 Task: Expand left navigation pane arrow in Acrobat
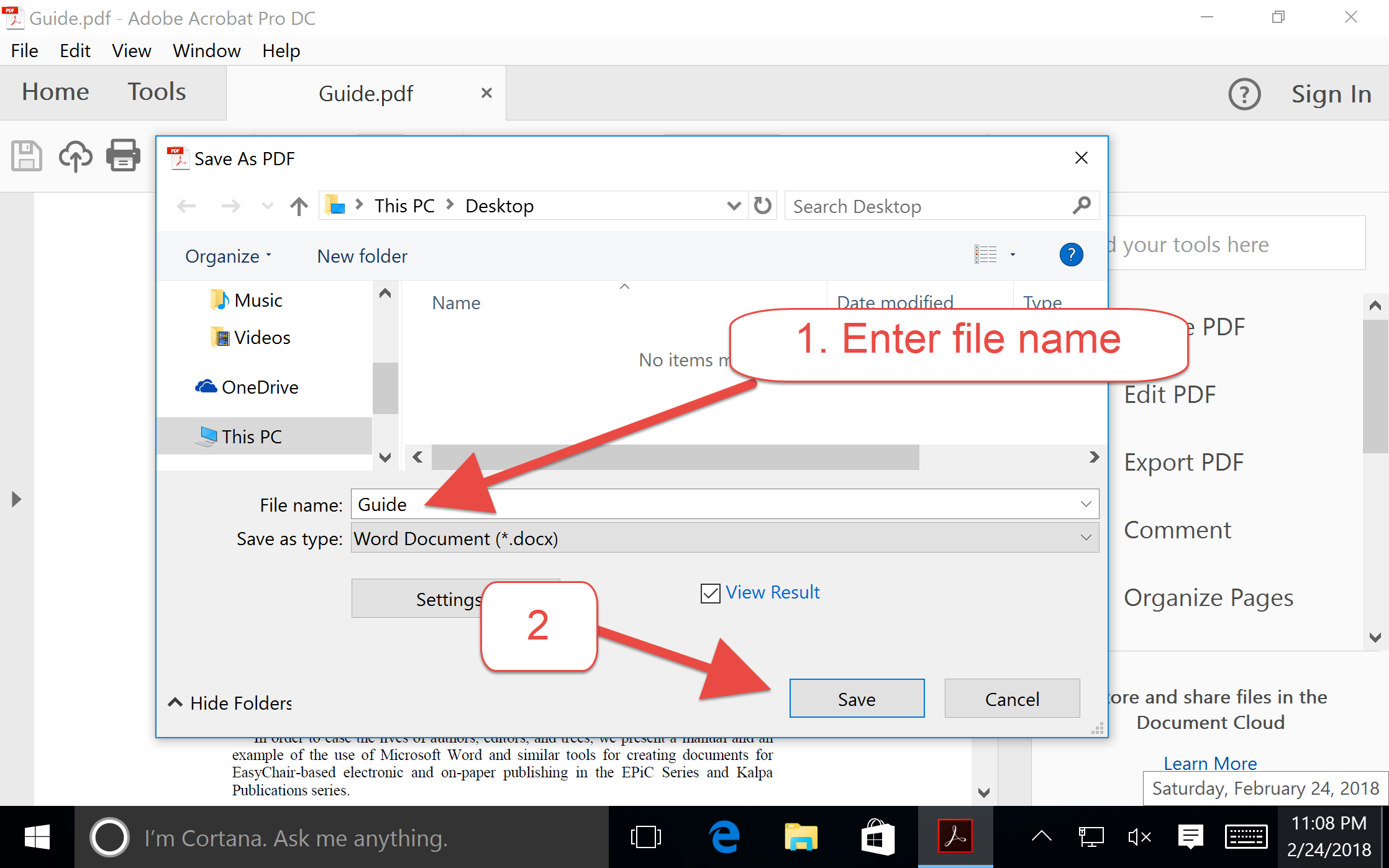click(x=16, y=499)
